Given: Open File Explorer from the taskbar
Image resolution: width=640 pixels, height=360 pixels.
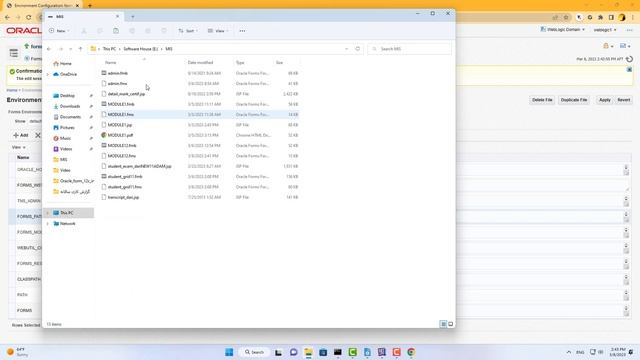Looking at the screenshot, I should 308,352.
